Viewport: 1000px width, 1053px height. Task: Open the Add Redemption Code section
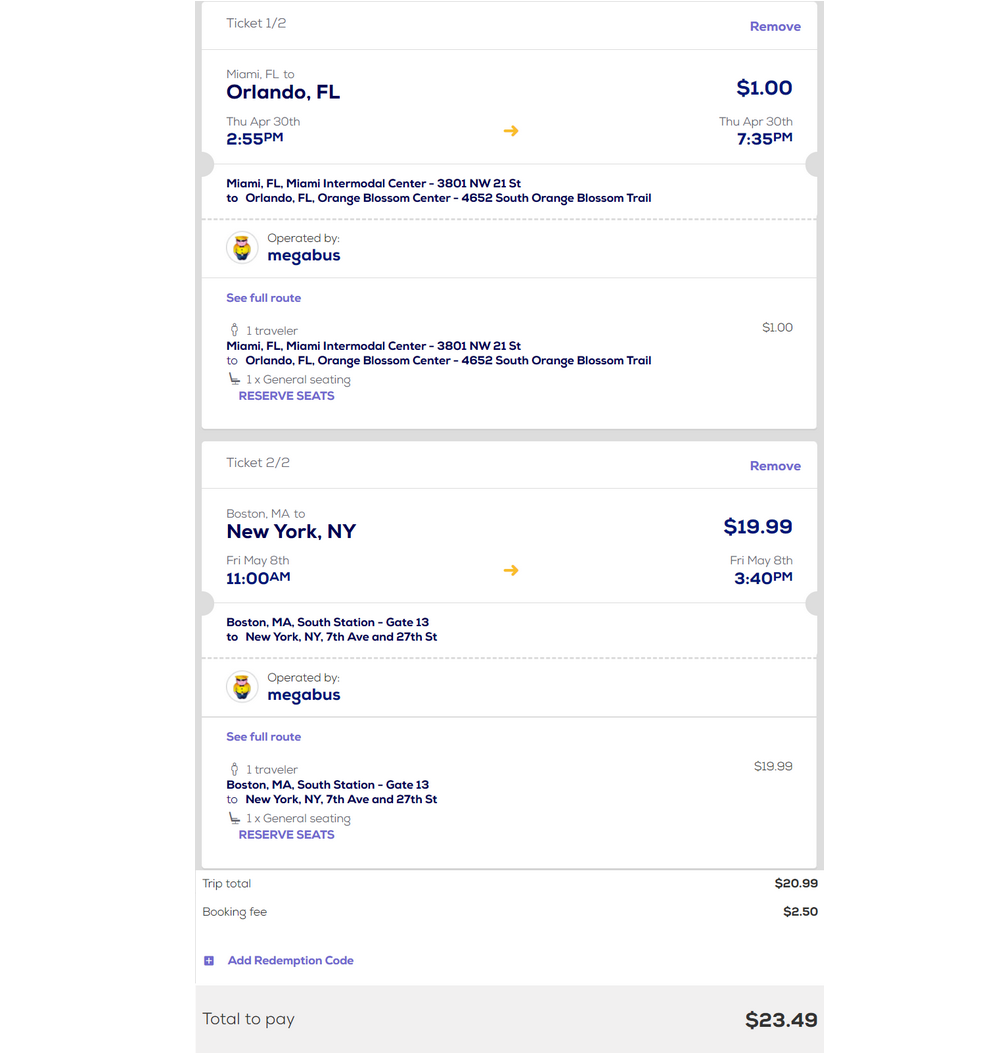click(290, 961)
